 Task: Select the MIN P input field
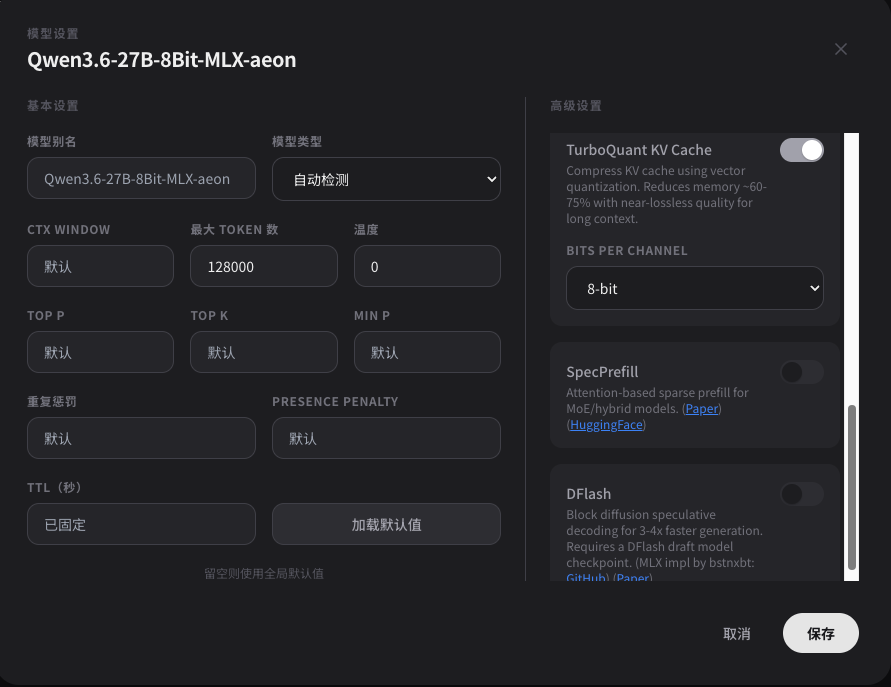427,352
